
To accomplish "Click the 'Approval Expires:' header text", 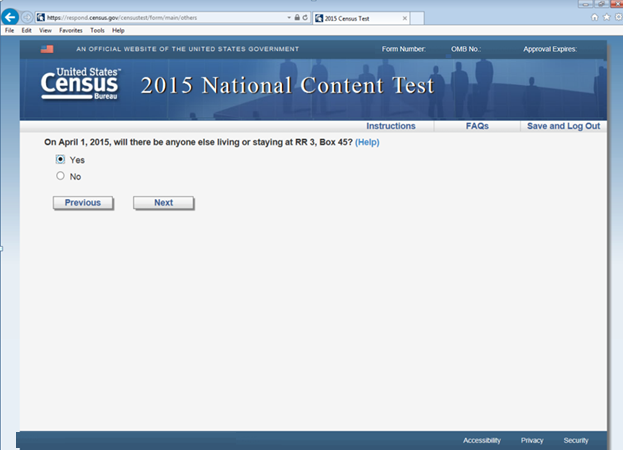I will (x=550, y=49).
